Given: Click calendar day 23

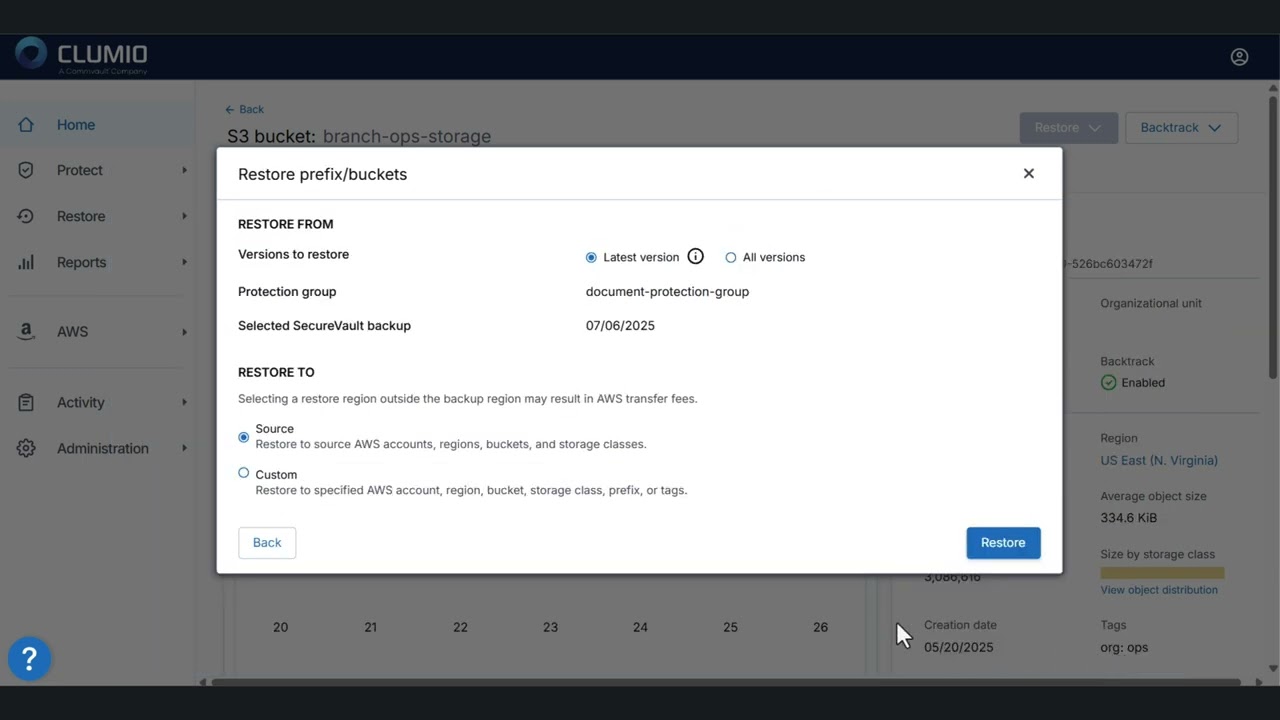Looking at the screenshot, I should click(x=550, y=627).
